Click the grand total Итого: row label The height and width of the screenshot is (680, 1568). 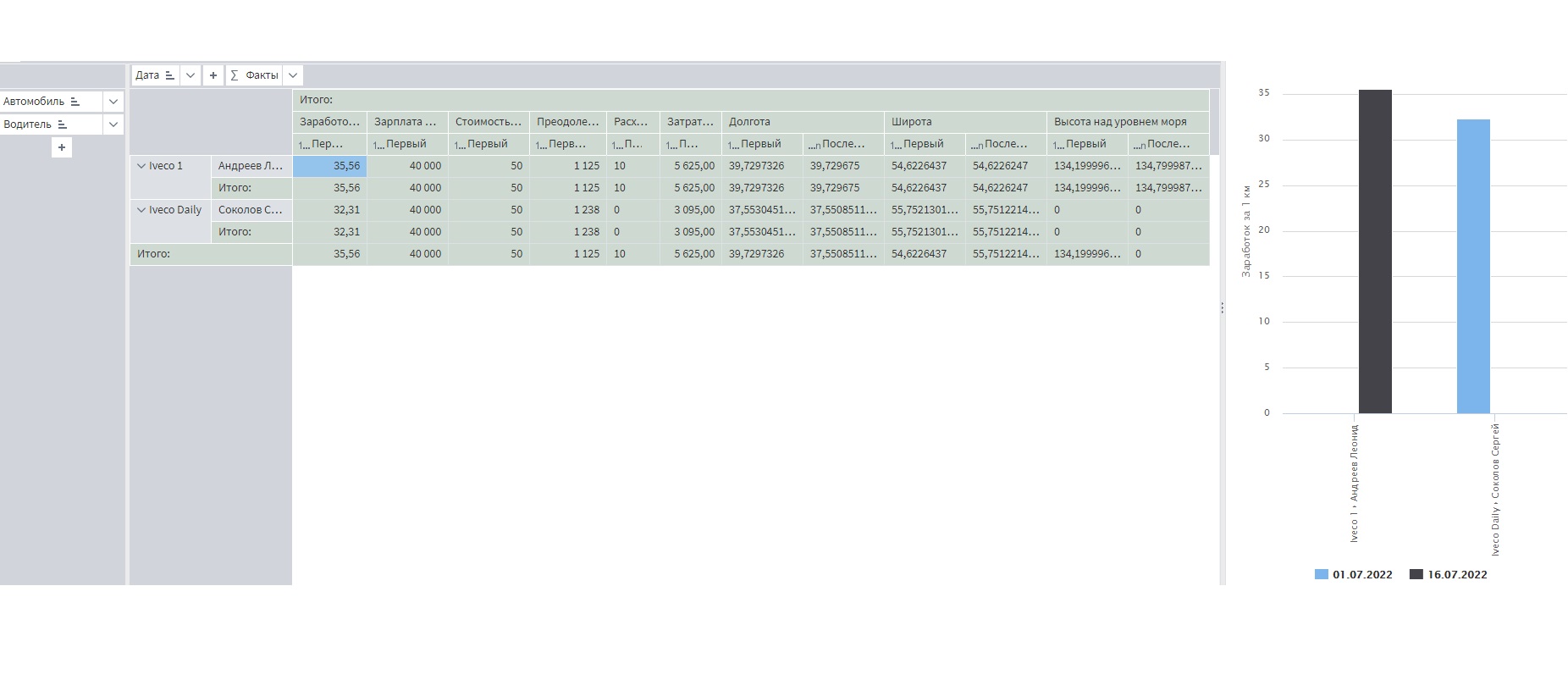211,254
